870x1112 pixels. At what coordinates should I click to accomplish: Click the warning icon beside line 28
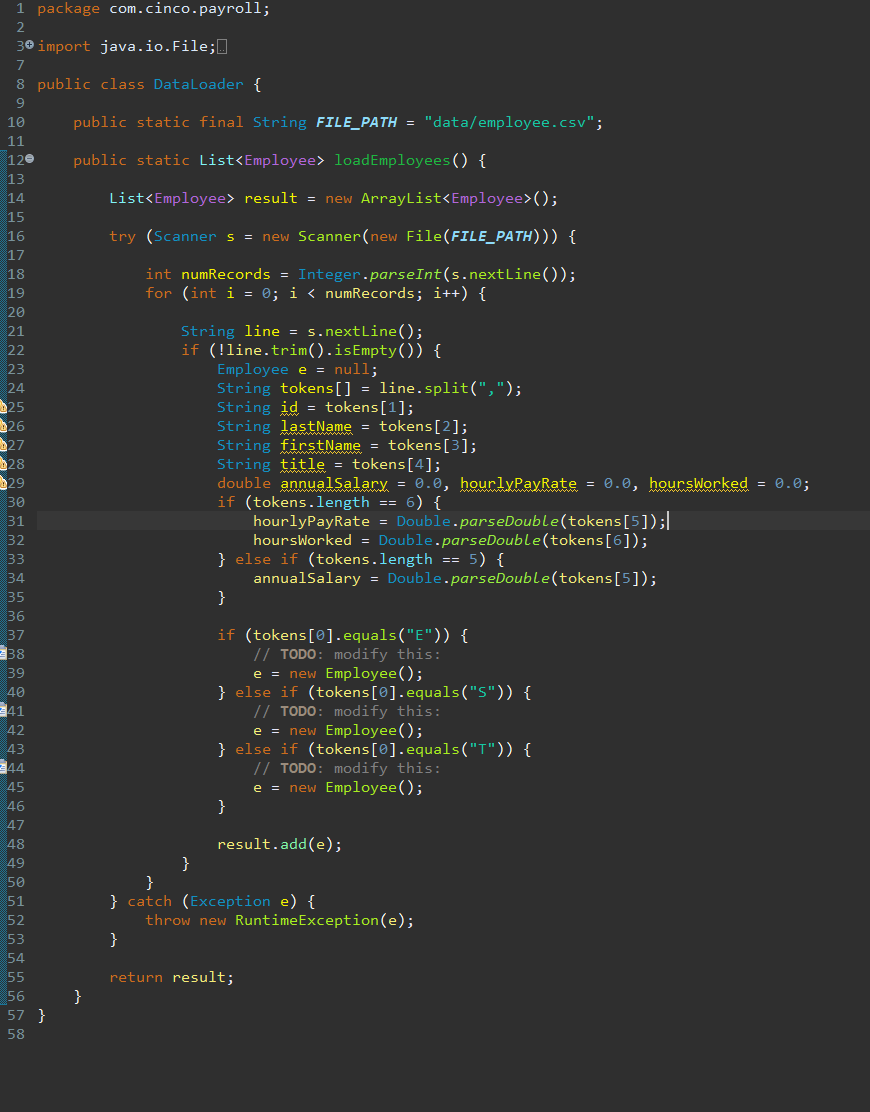coord(6,464)
